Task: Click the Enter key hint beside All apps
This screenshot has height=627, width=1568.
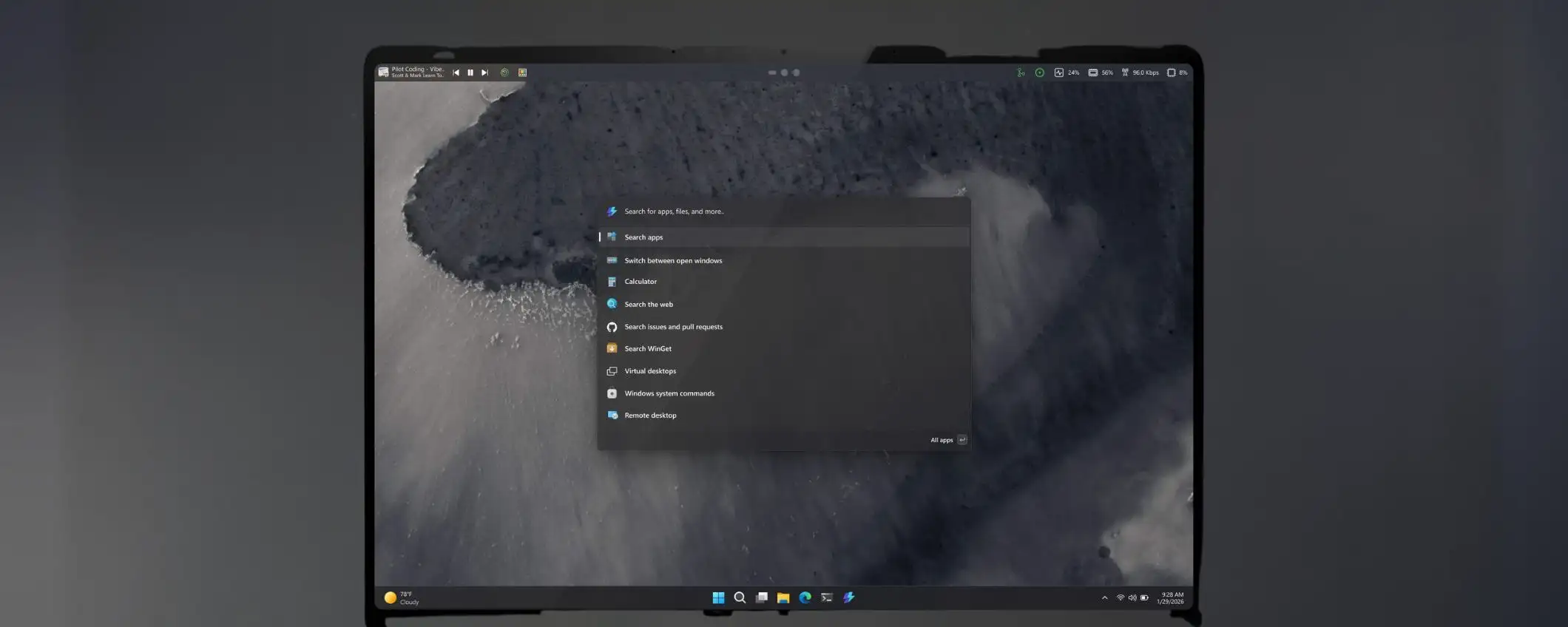Action: pyautogui.click(x=962, y=440)
